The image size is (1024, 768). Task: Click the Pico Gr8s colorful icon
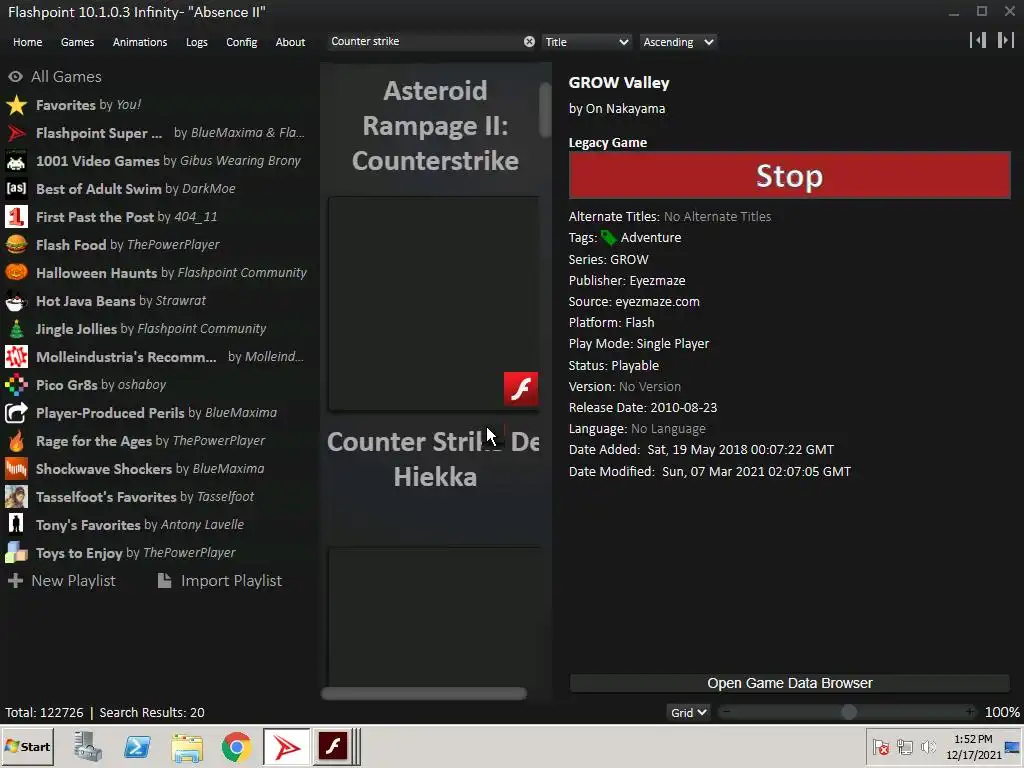coord(16,385)
